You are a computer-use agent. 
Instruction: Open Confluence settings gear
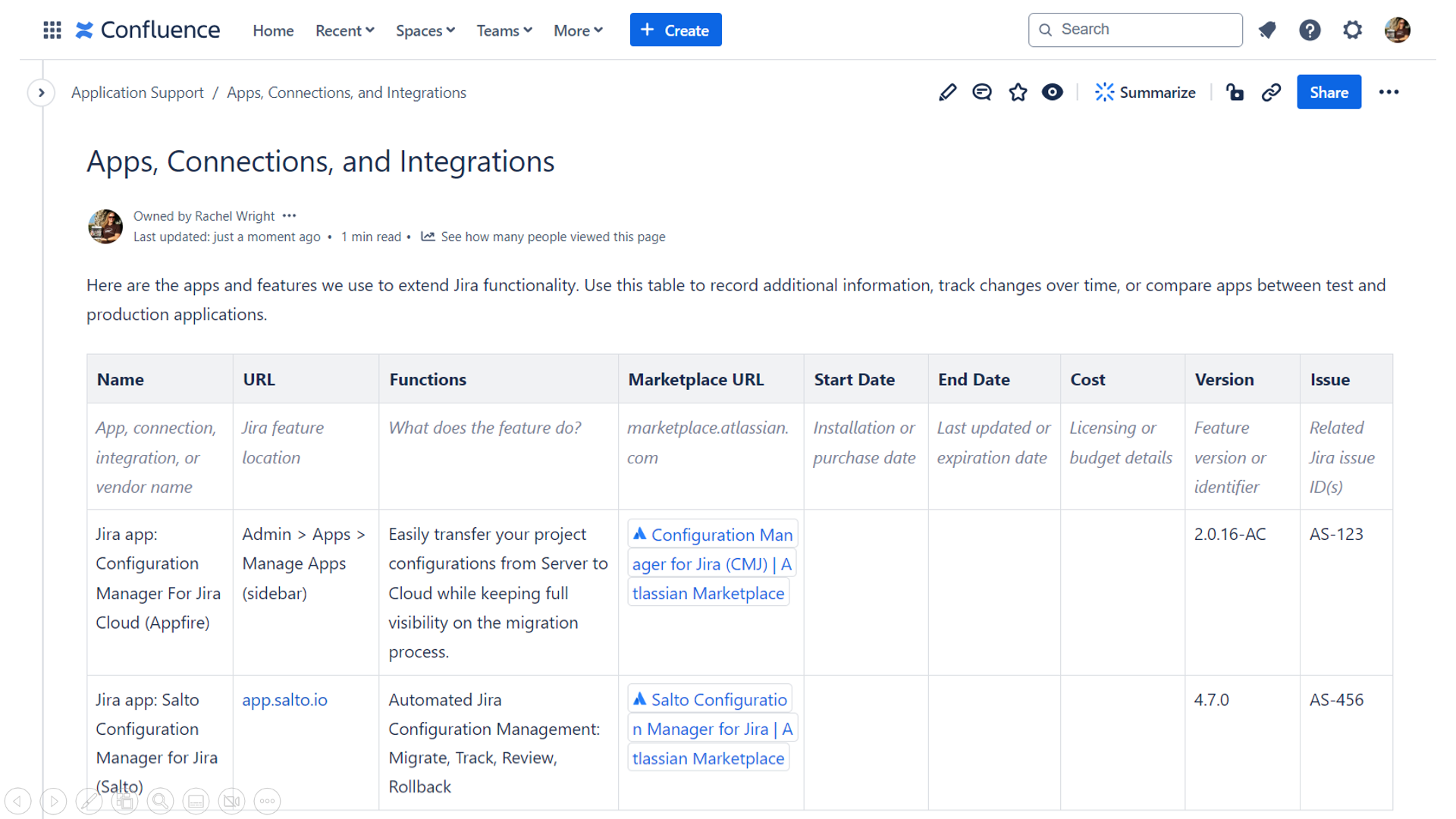coord(1352,30)
